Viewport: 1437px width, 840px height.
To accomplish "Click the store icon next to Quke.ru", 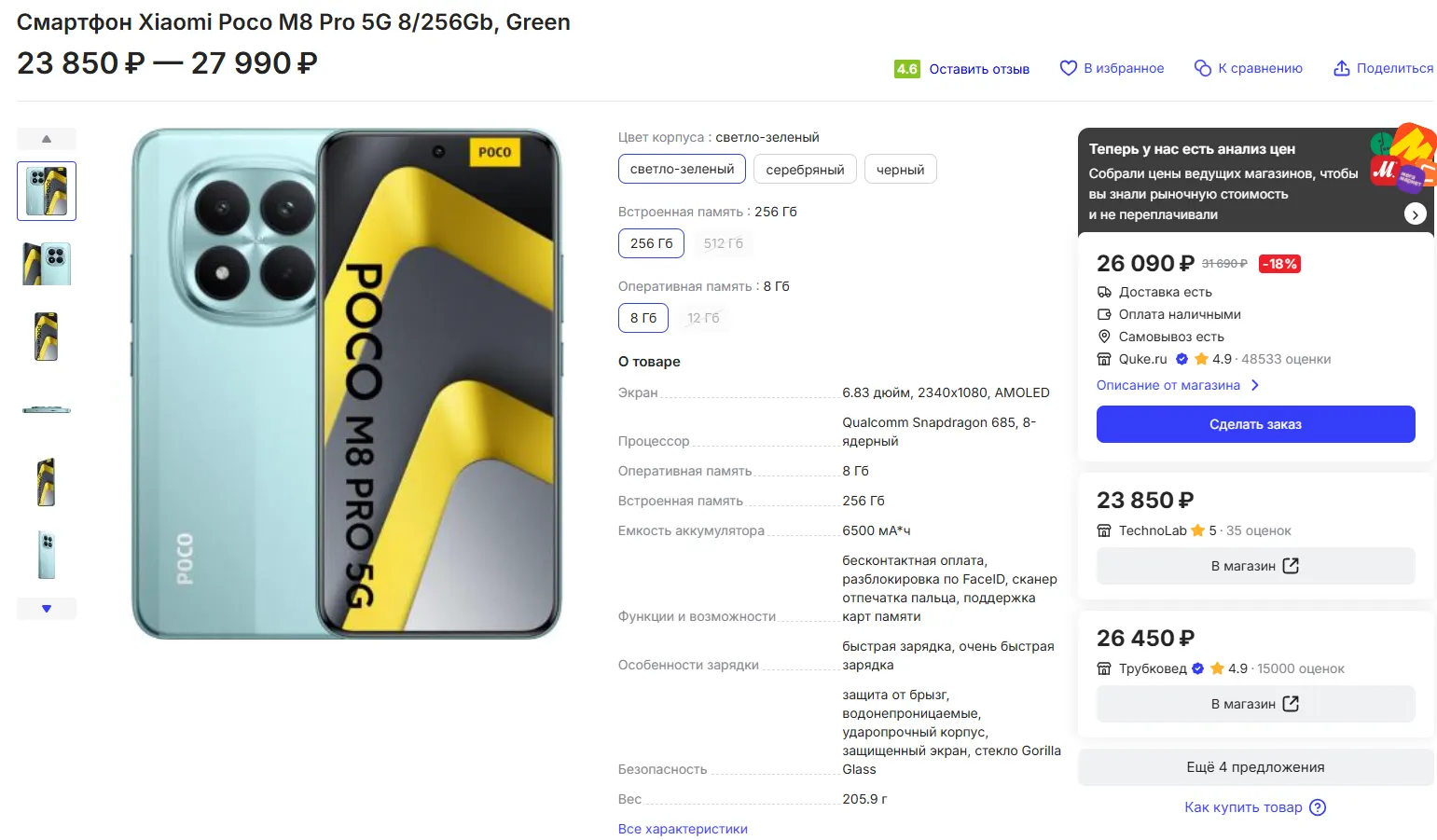I will pyautogui.click(x=1103, y=359).
